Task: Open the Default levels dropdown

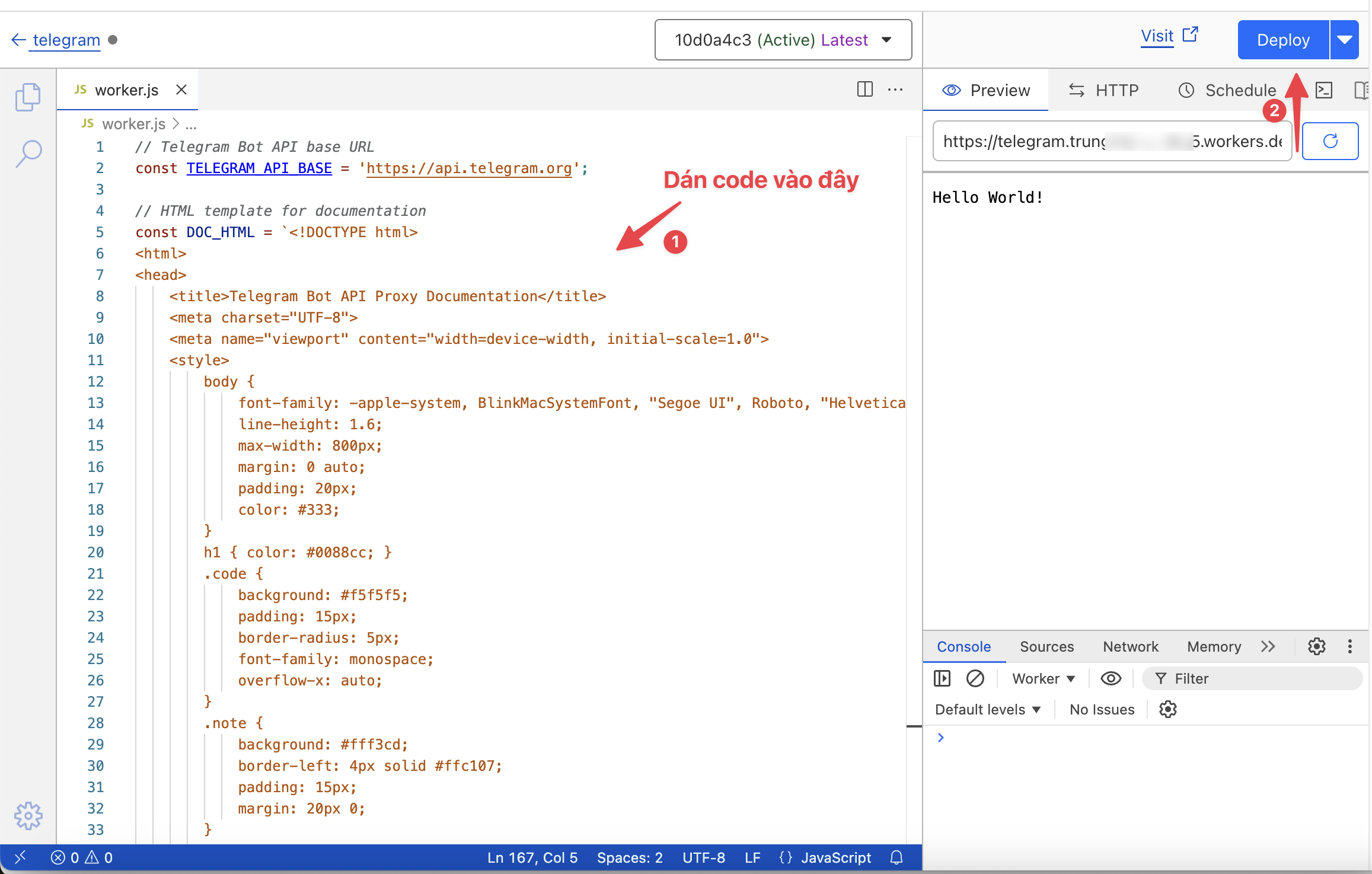Action: 988,709
